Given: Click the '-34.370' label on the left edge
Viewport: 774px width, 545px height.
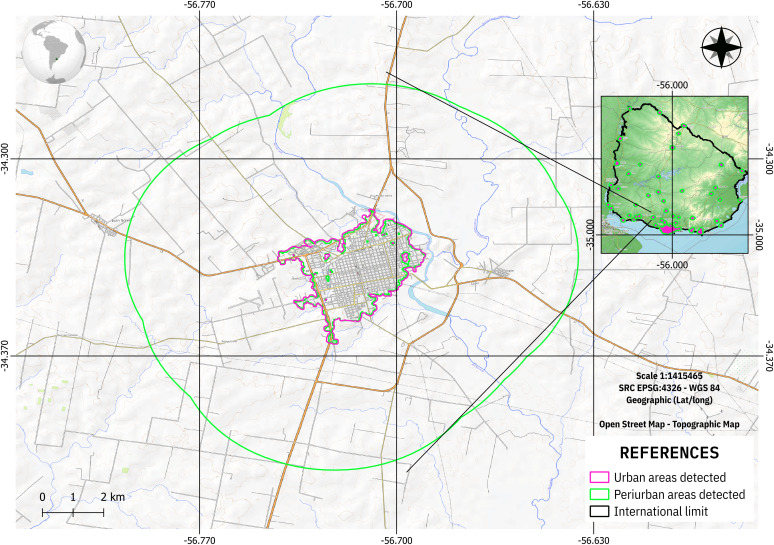Looking at the screenshot, I should pyautogui.click(x=5, y=355).
